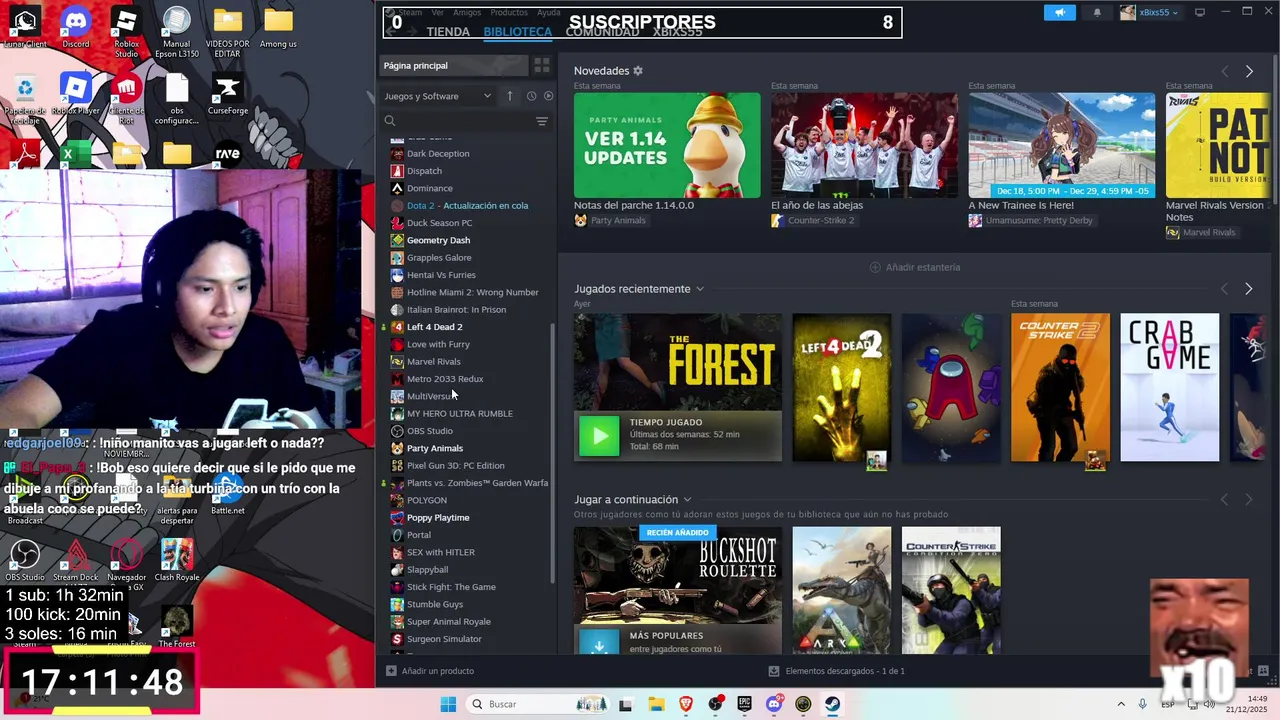Advance Jugados recientemente shelf to next
Viewport: 1280px width, 720px height.
1249,289
